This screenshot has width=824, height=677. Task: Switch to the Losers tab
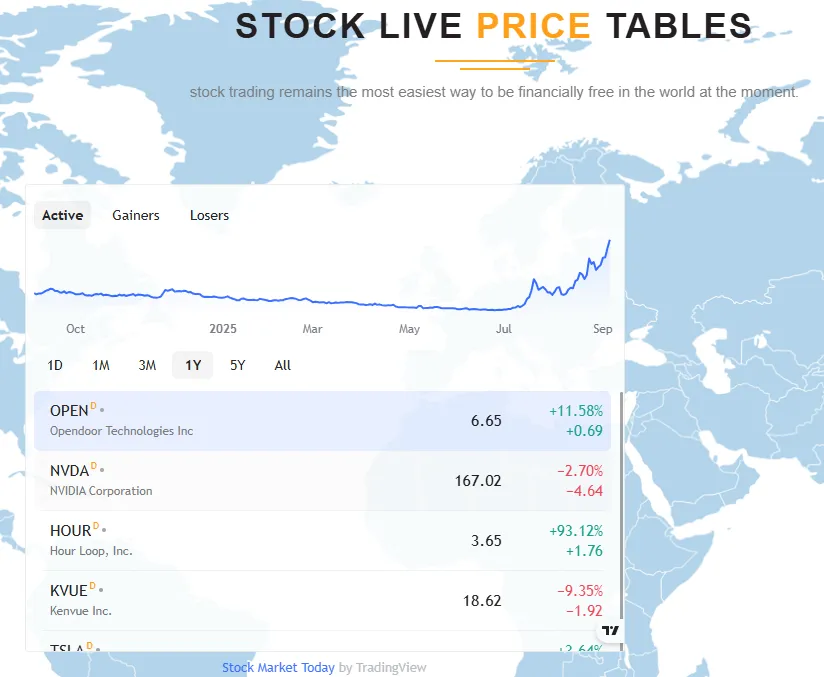coord(209,215)
